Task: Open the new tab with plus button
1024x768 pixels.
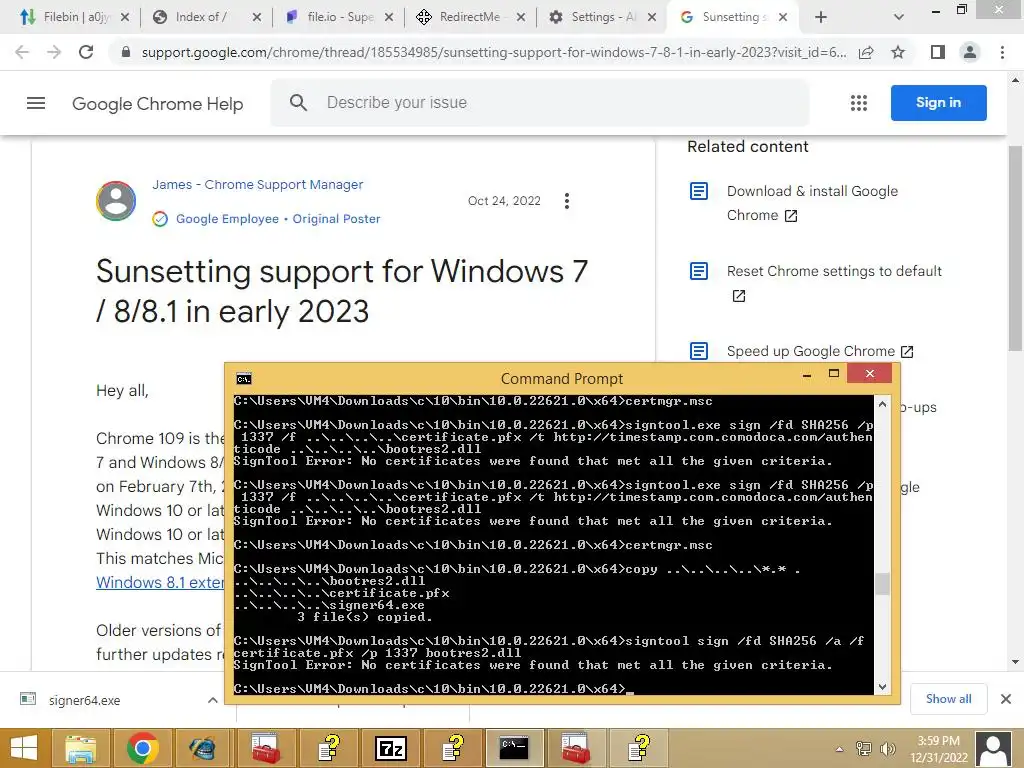Action: click(821, 17)
